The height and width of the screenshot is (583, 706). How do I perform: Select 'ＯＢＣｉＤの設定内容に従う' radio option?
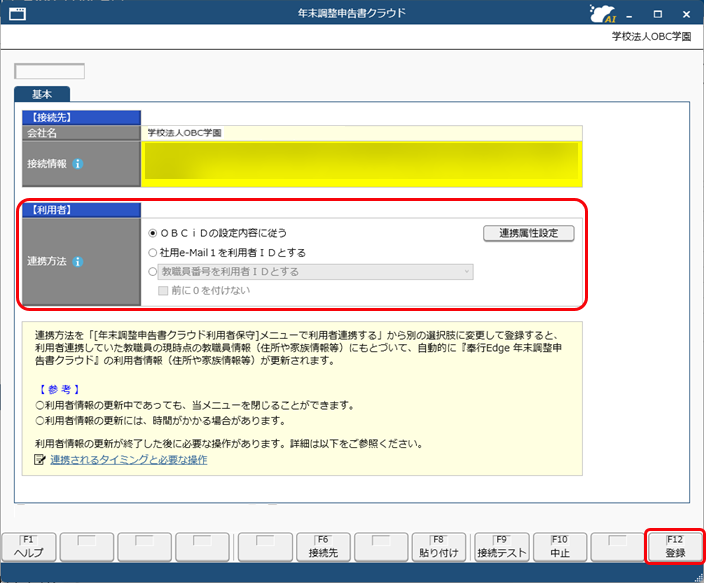pos(153,233)
